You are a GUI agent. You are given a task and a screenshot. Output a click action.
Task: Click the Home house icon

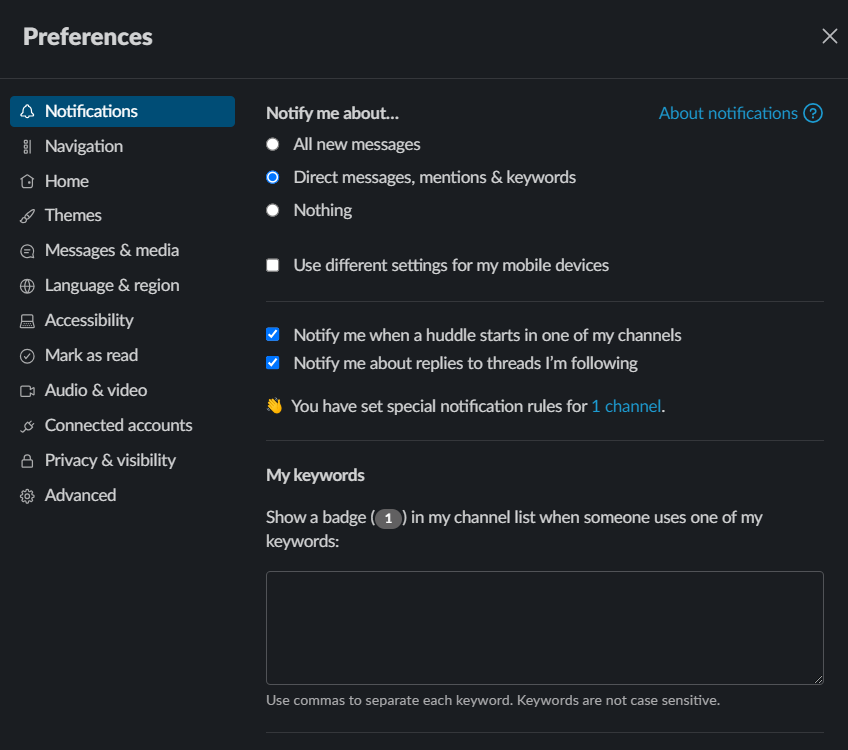[27, 181]
